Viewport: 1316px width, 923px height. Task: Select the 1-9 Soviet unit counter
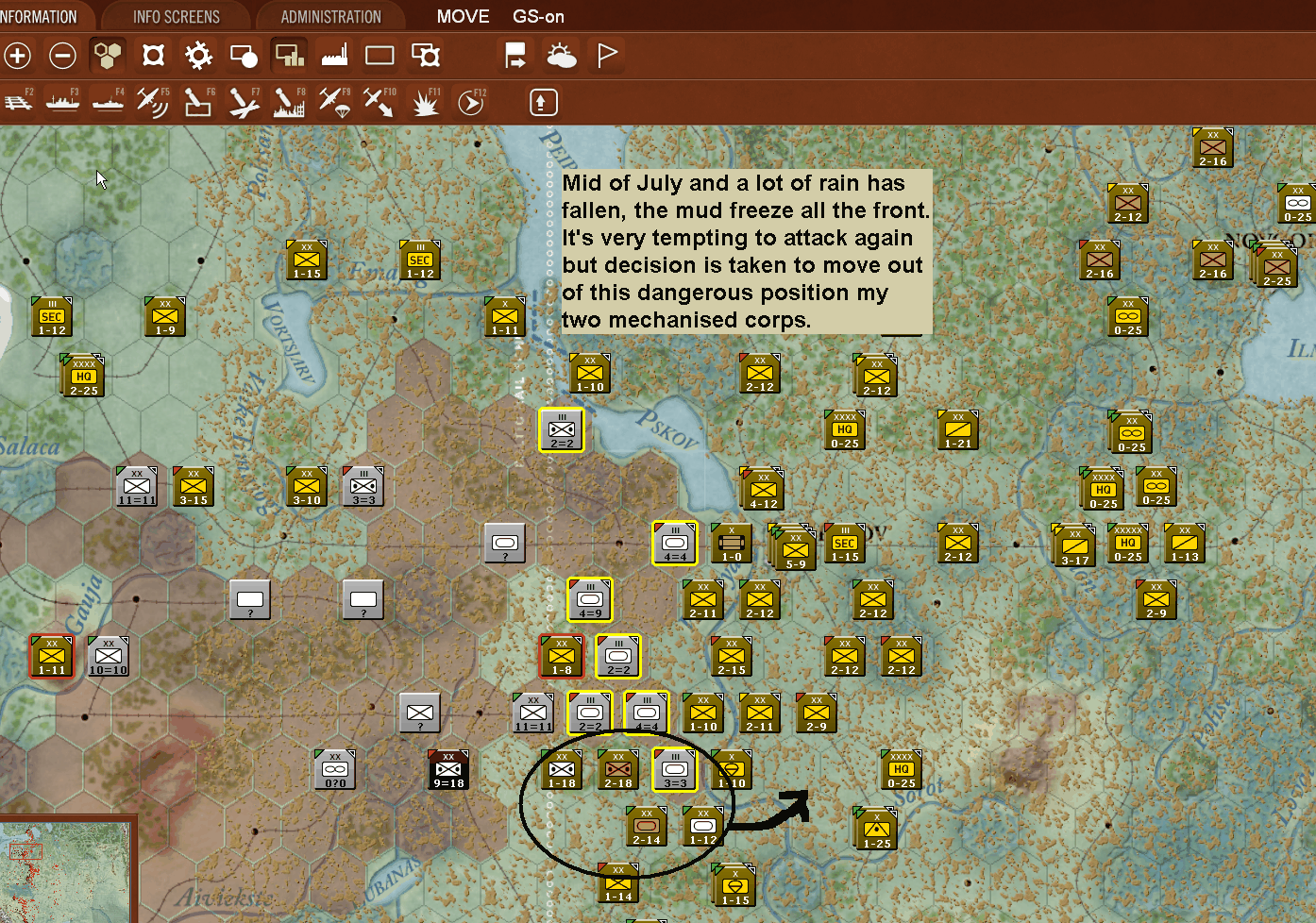[165, 316]
